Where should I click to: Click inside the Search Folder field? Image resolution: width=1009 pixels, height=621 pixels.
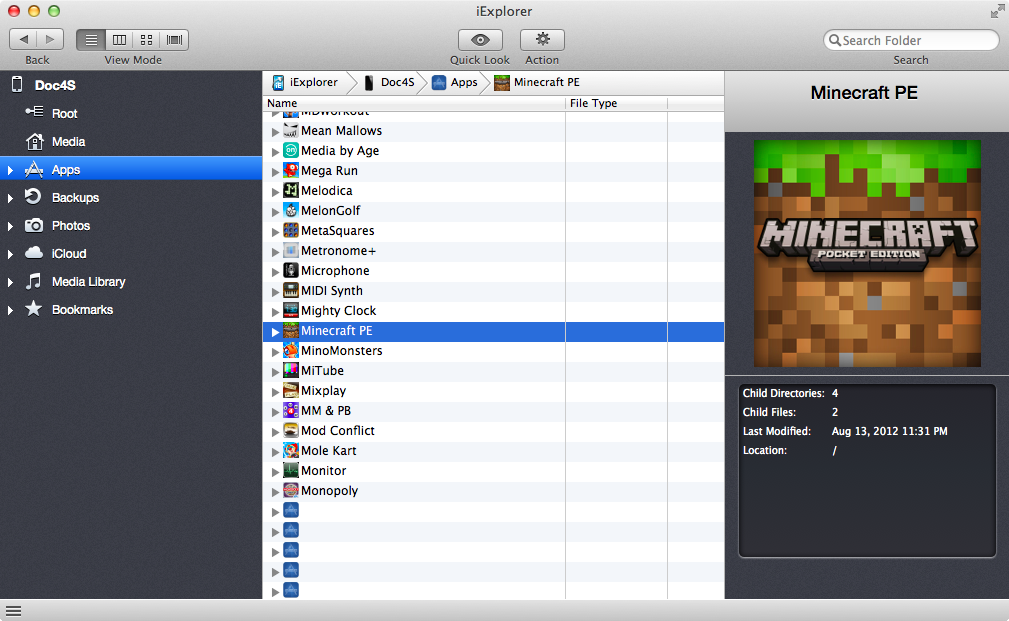916,40
